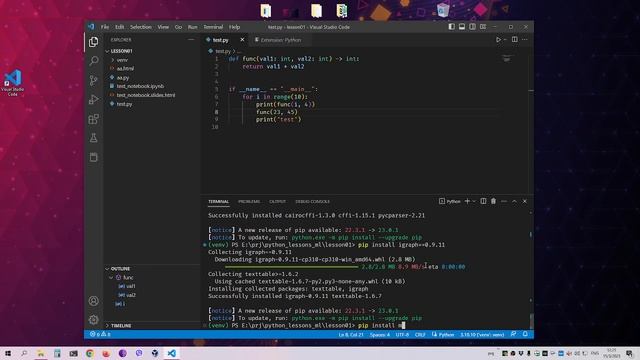Select Python language mode in status bar
The height and width of the screenshot is (360, 640).
click(x=446, y=334)
